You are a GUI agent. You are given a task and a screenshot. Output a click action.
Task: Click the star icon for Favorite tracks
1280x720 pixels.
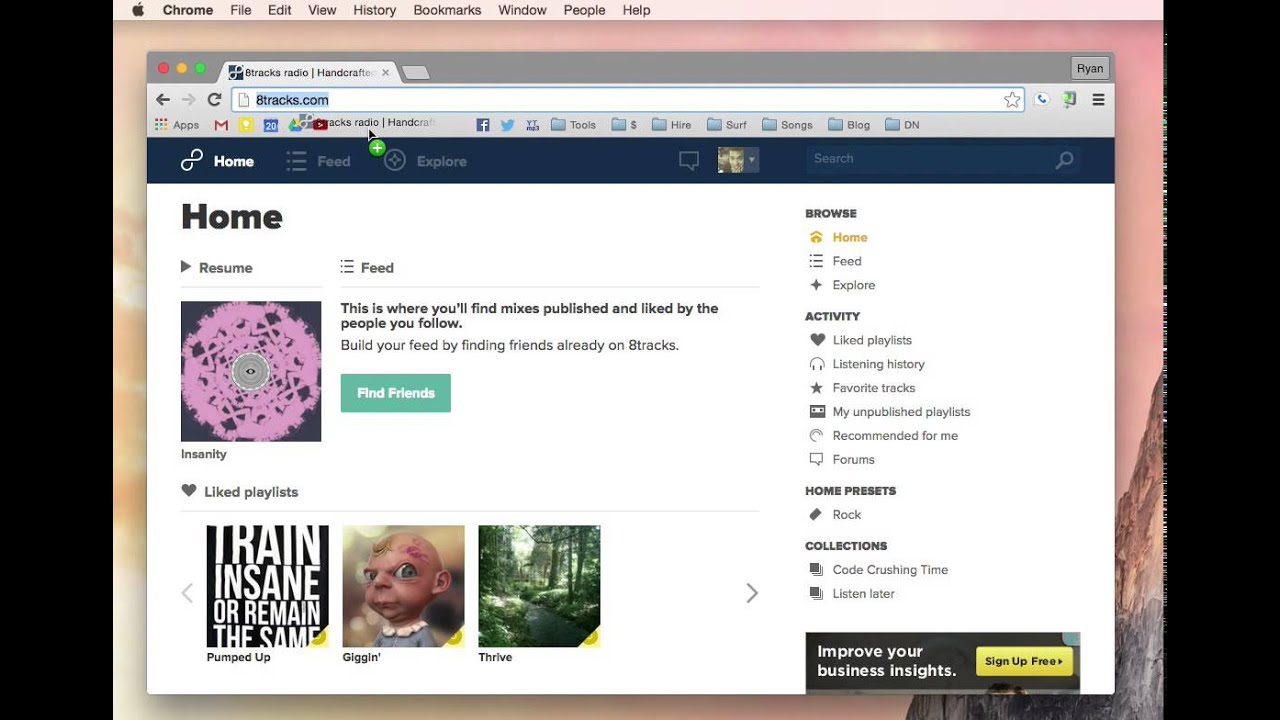click(x=817, y=388)
